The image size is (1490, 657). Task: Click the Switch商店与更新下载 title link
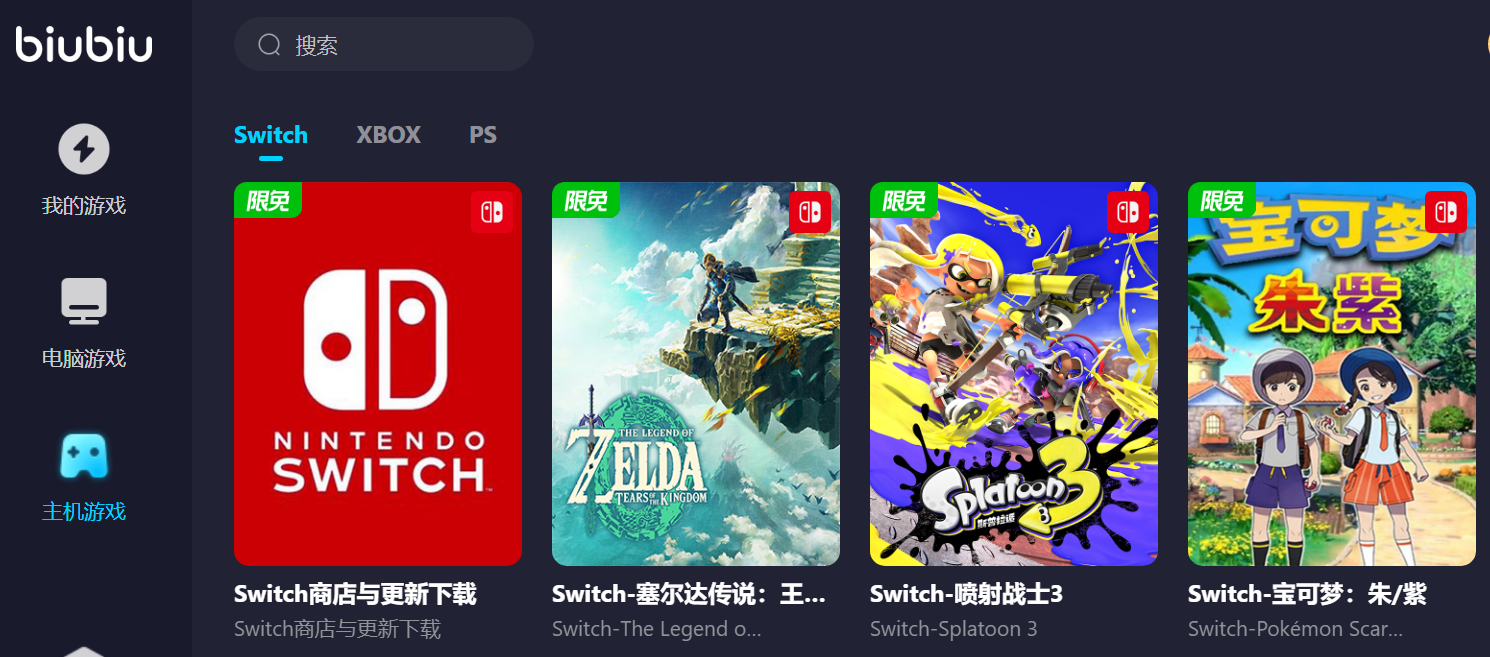[x=355, y=594]
